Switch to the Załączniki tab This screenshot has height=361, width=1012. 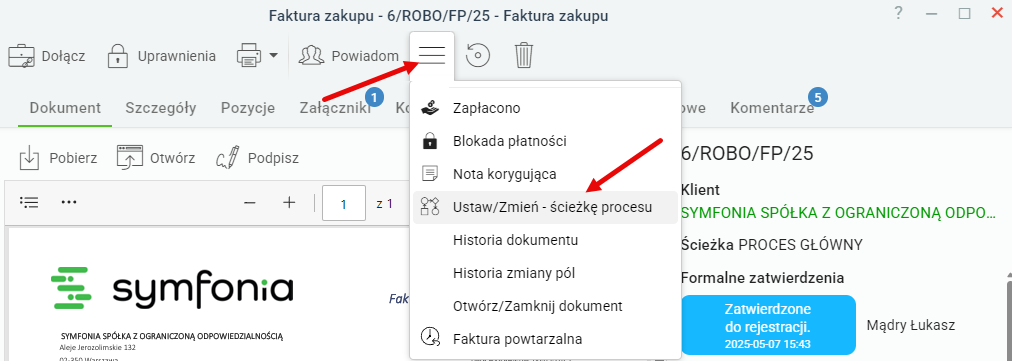click(x=335, y=108)
